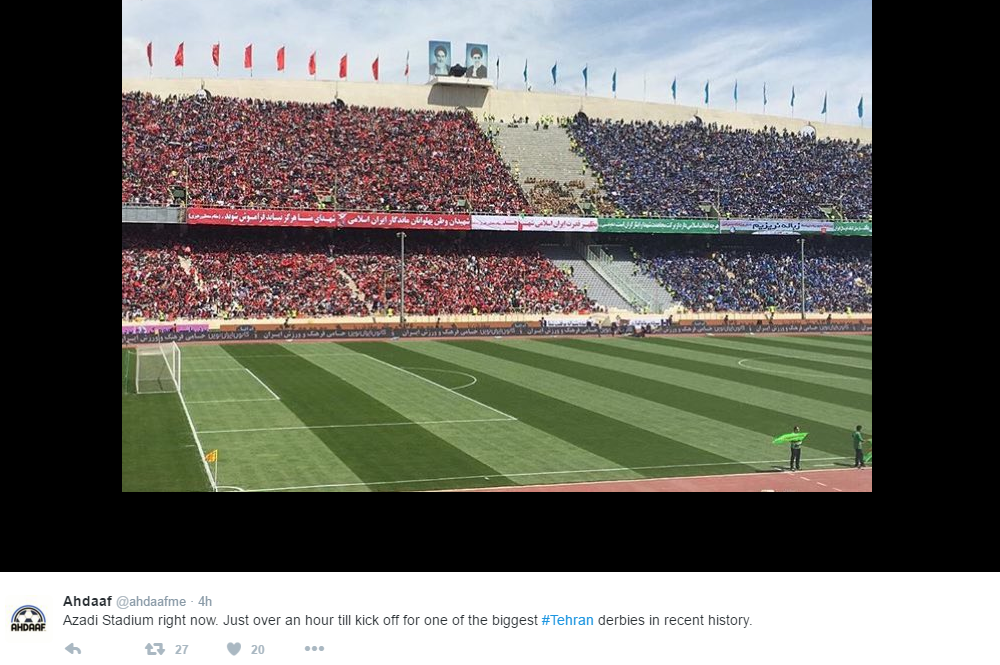This screenshot has width=1000, height=665.
Task: Click the like count 20
Action: (258, 650)
